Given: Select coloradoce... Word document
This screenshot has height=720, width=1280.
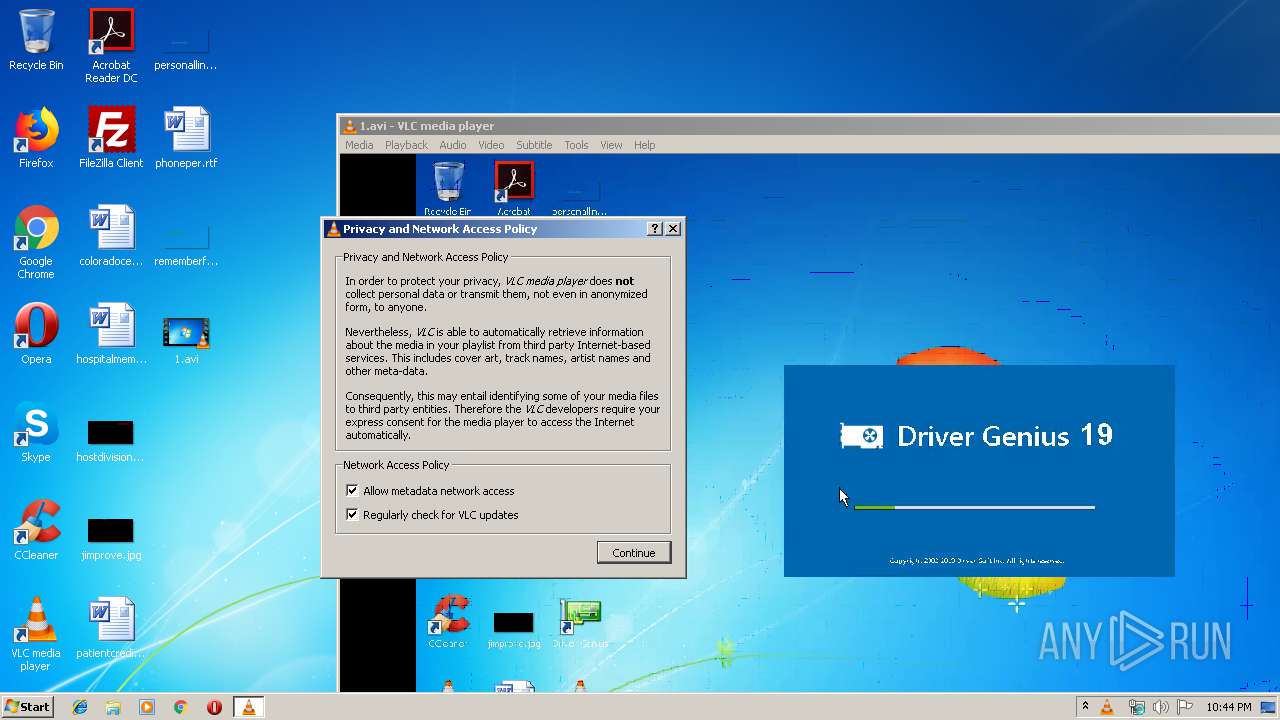Looking at the screenshot, I should [x=111, y=236].
